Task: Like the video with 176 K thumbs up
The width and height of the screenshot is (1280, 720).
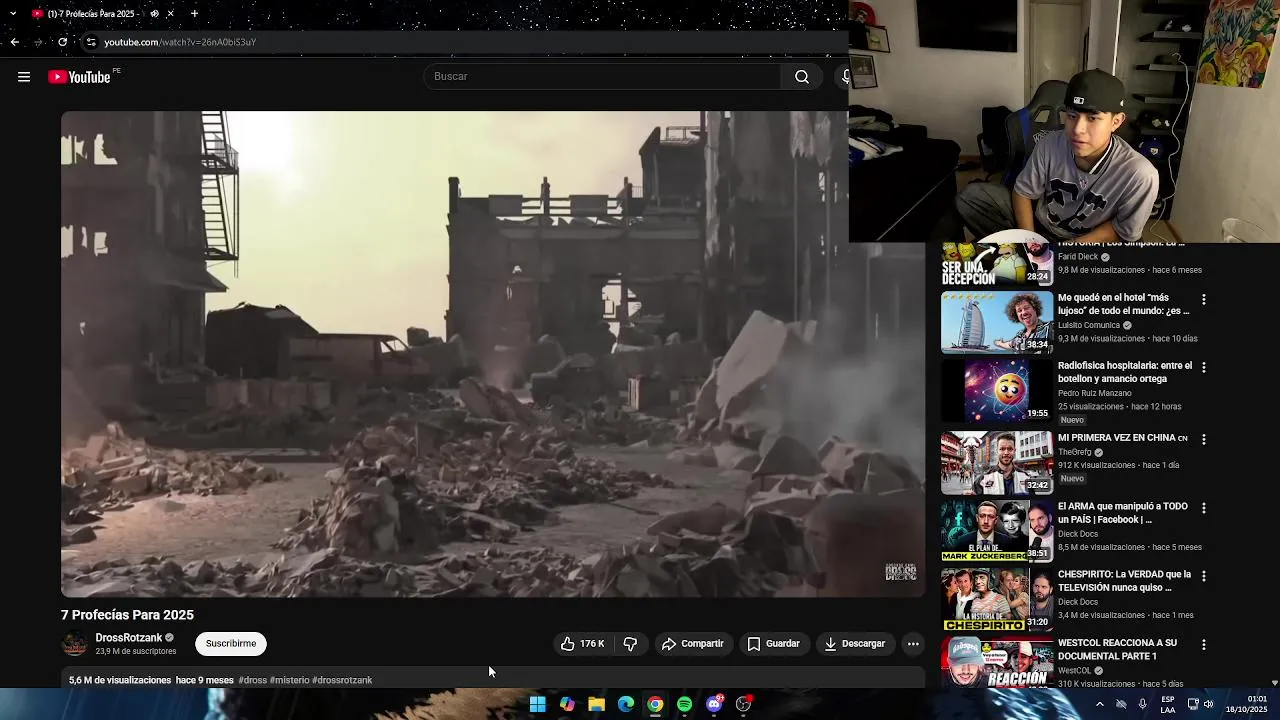Action: tap(582, 644)
